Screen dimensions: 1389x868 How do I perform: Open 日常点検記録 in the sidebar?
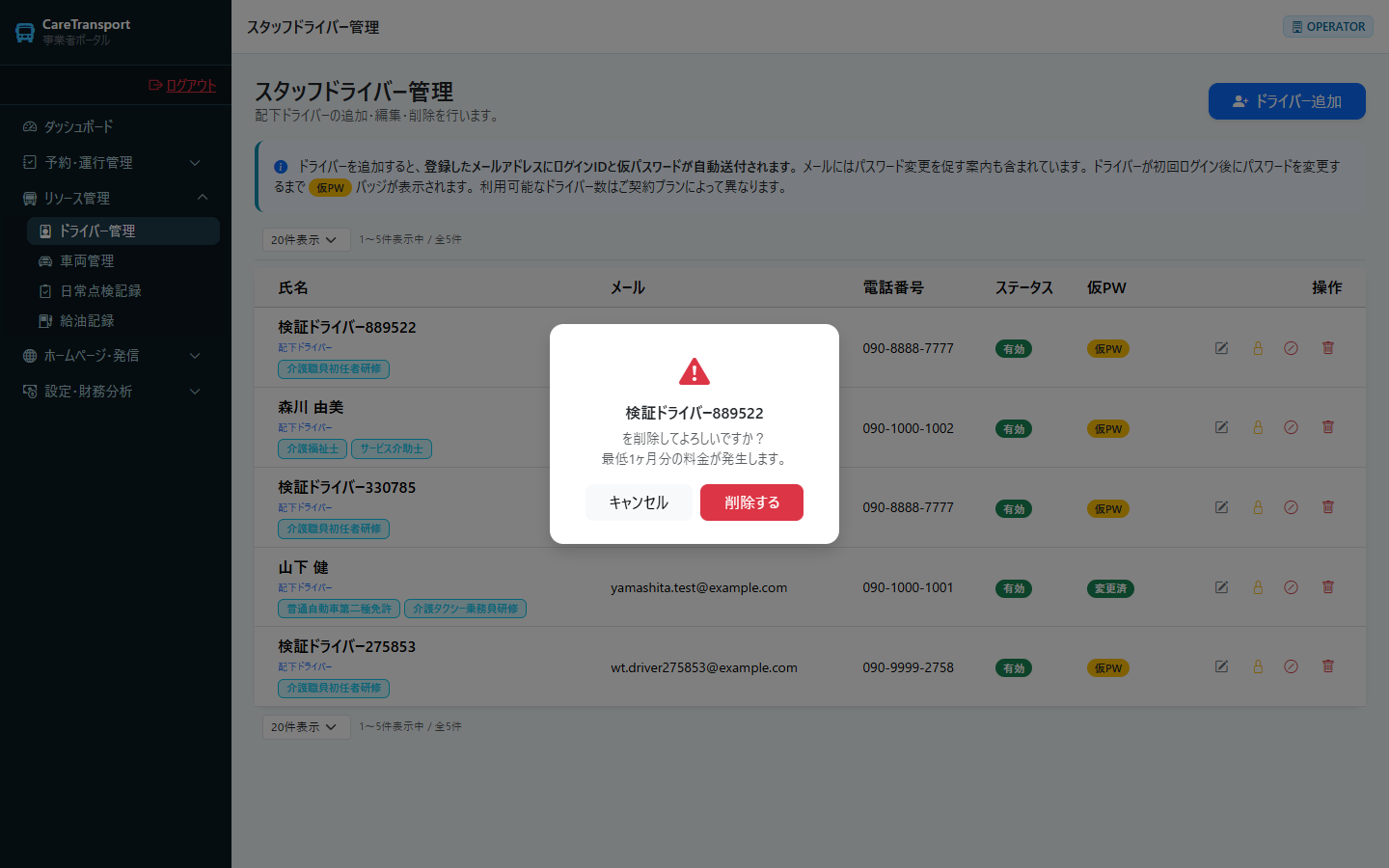pyautogui.click(x=123, y=291)
